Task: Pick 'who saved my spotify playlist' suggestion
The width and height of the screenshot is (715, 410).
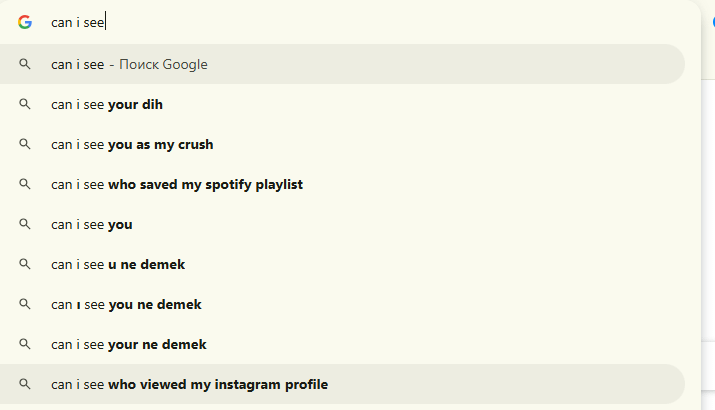Action: click(342, 184)
